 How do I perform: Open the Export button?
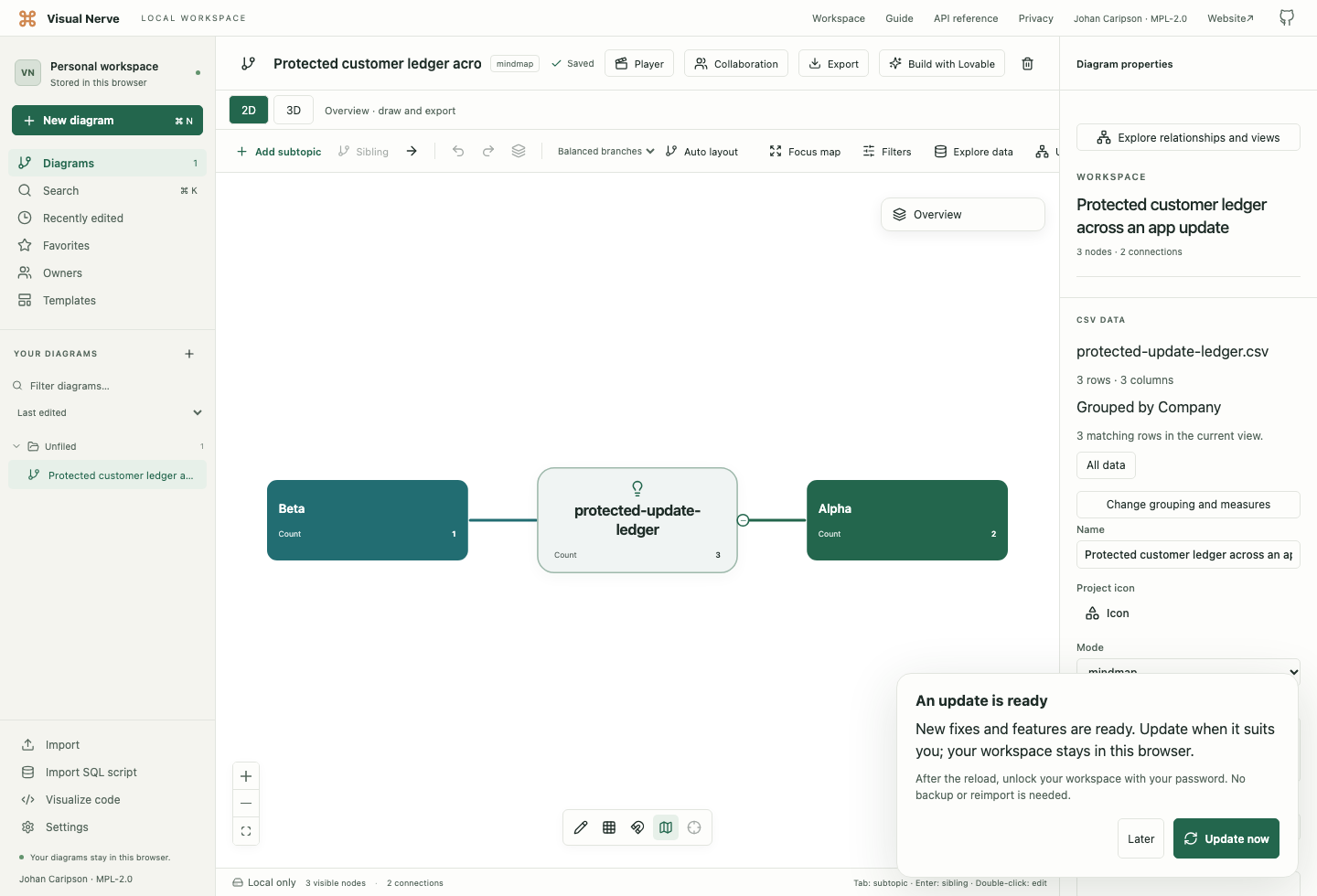[x=833, y=64]
